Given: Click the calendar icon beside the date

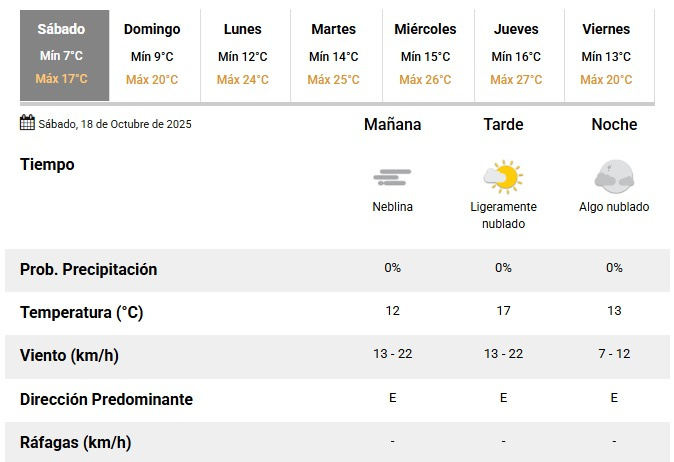Looking at the screenshot, I should (x=27, y=123).
